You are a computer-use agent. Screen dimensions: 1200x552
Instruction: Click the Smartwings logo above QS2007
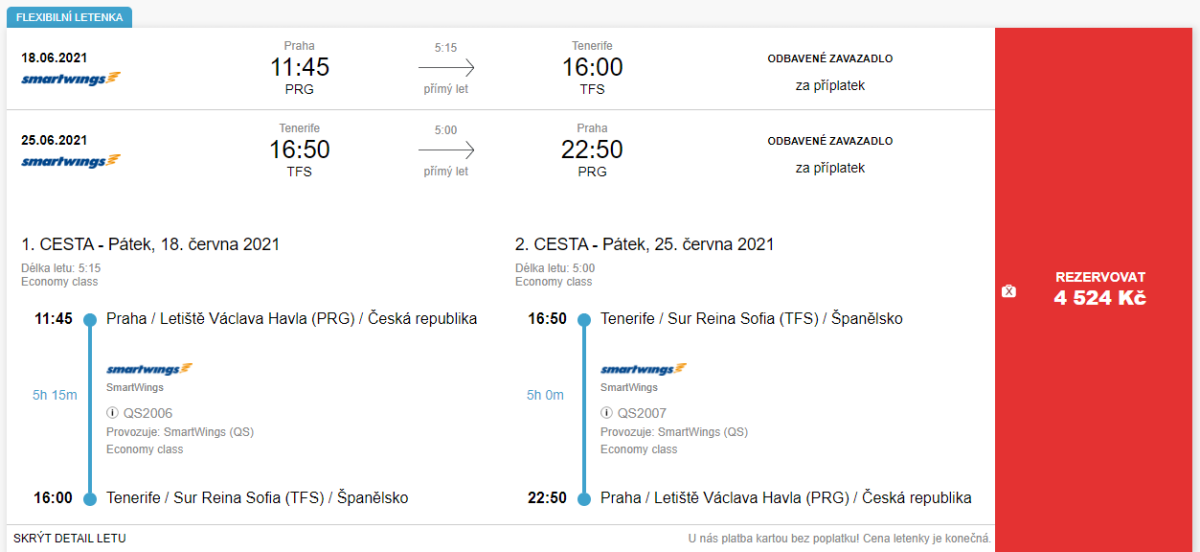643,369
